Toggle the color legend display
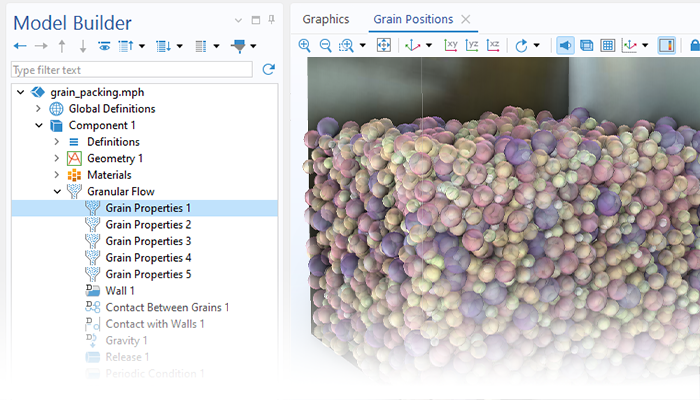 (x=667, y=45)
